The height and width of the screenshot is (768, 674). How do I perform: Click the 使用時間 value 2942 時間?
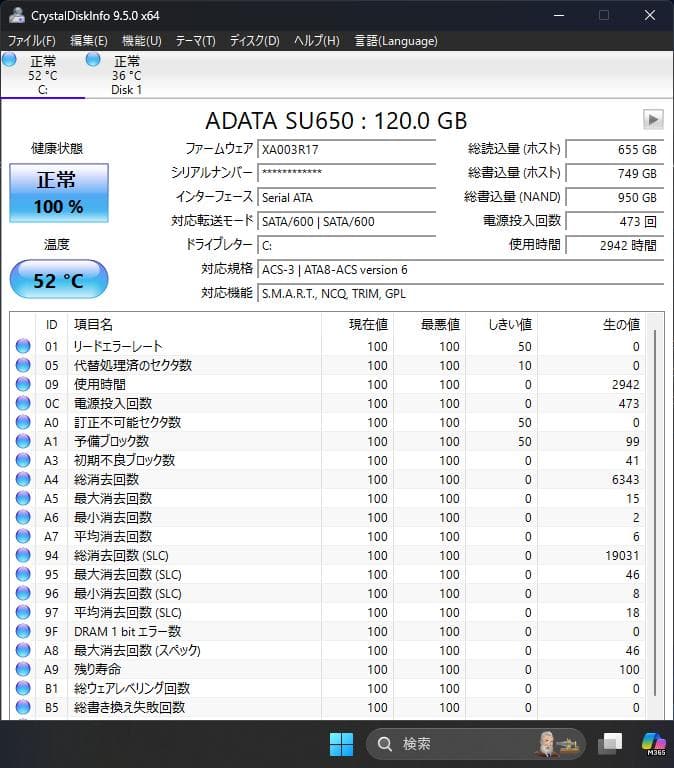615,245
